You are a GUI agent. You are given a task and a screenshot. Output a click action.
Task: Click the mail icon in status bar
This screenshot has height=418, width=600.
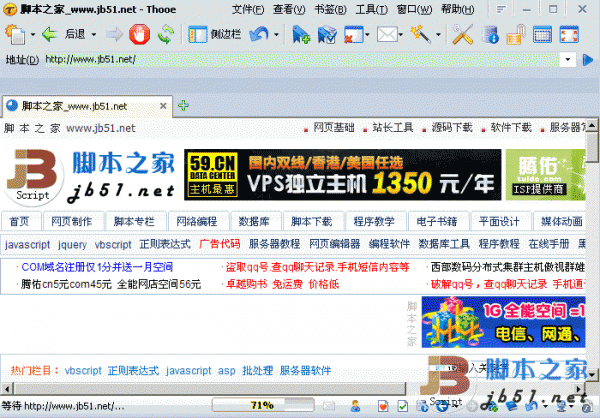coord(329,406)
